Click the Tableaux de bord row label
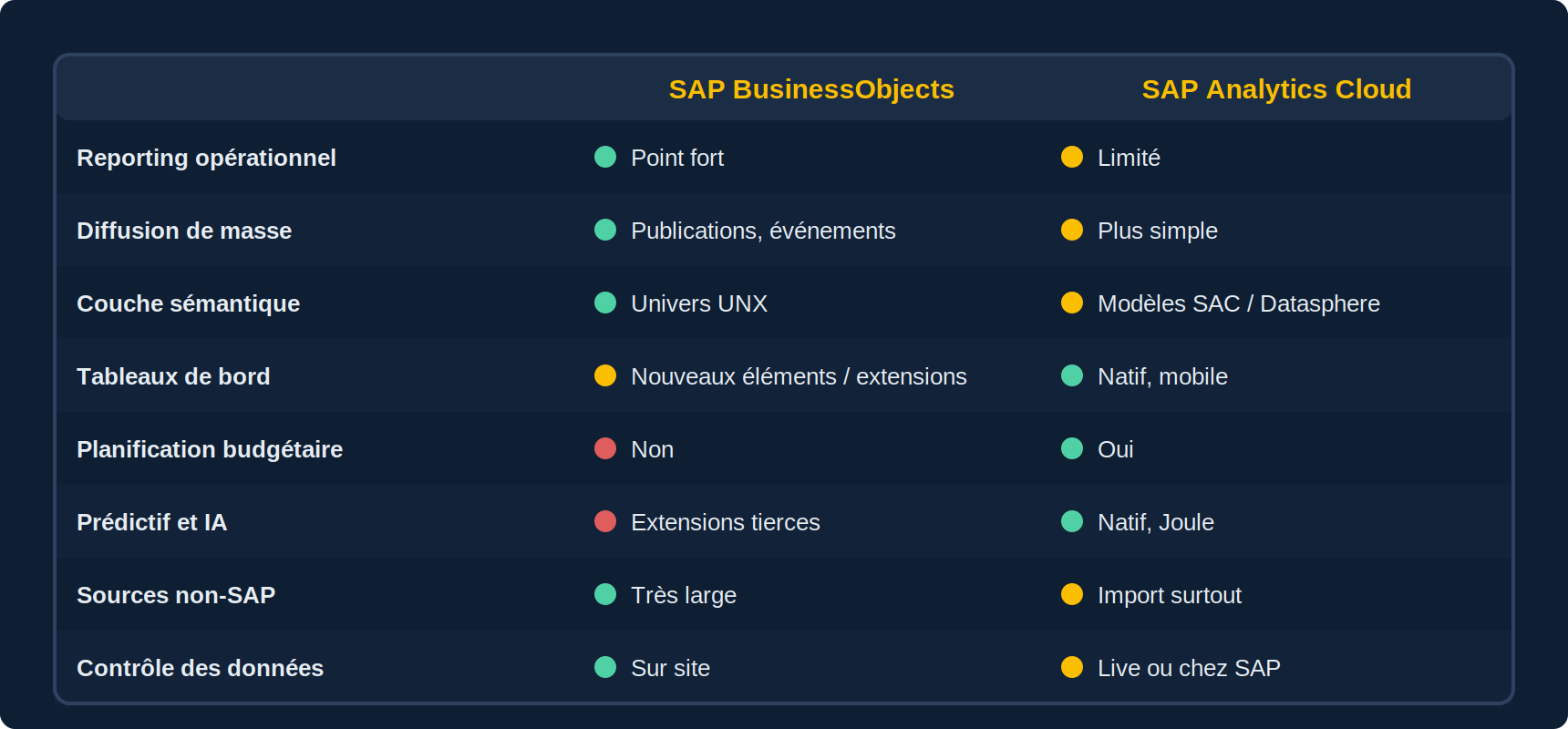The height and width of the screenshot is (729, 1568). tap(173, 376)
